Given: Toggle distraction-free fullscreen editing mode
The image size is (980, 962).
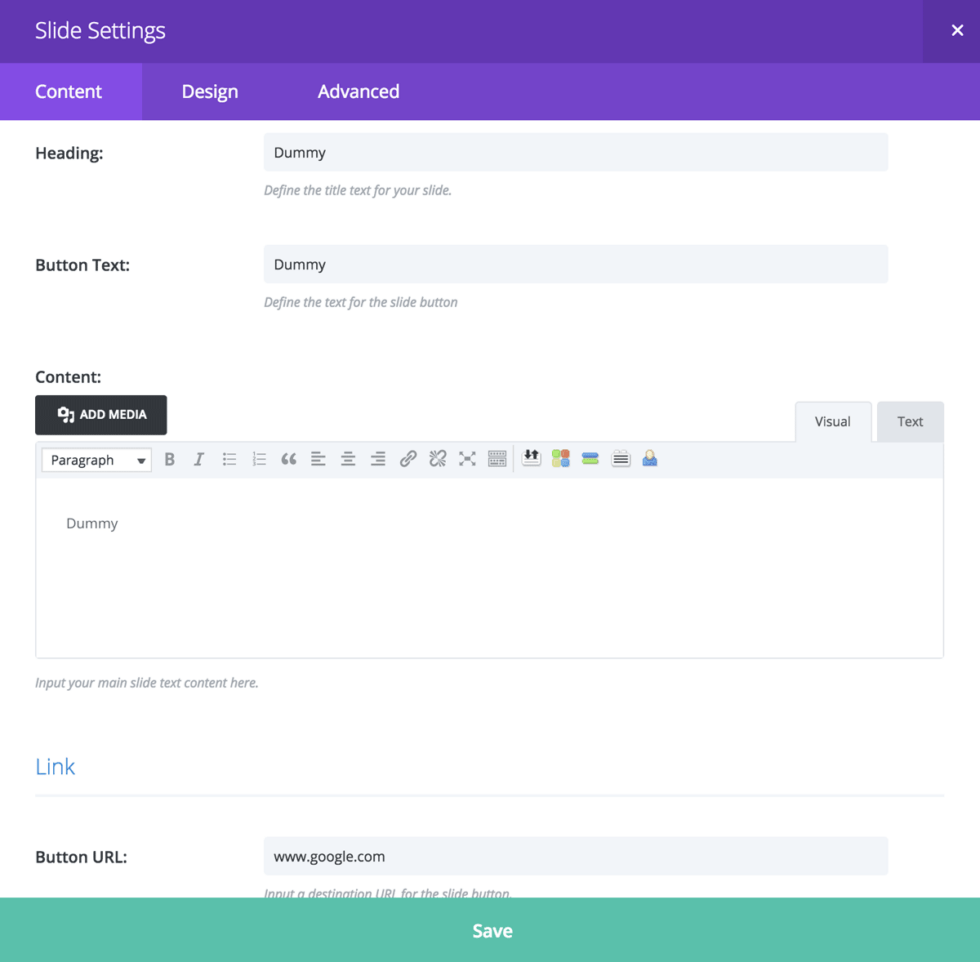Looking at the screenshot, I should [x=467, y=459].
